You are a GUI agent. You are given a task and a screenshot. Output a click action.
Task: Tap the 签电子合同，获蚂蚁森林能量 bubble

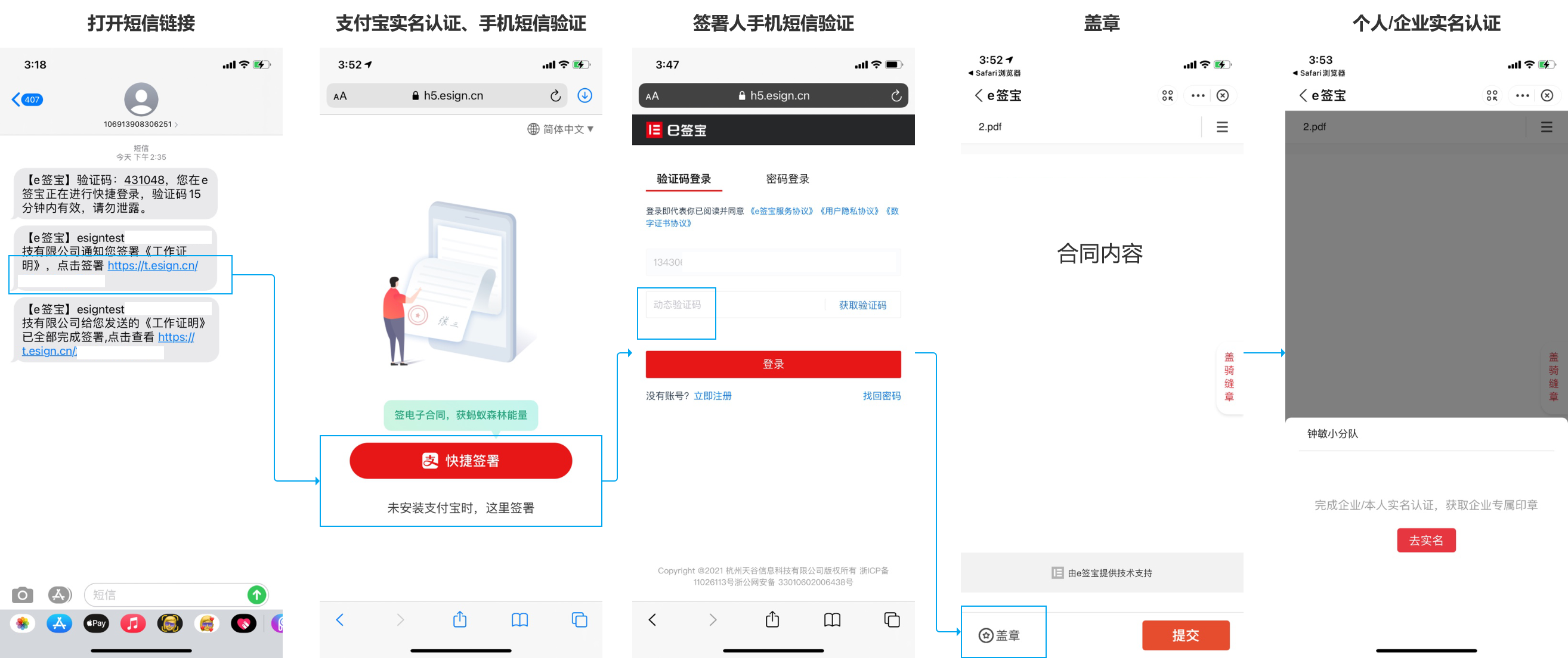461,415
